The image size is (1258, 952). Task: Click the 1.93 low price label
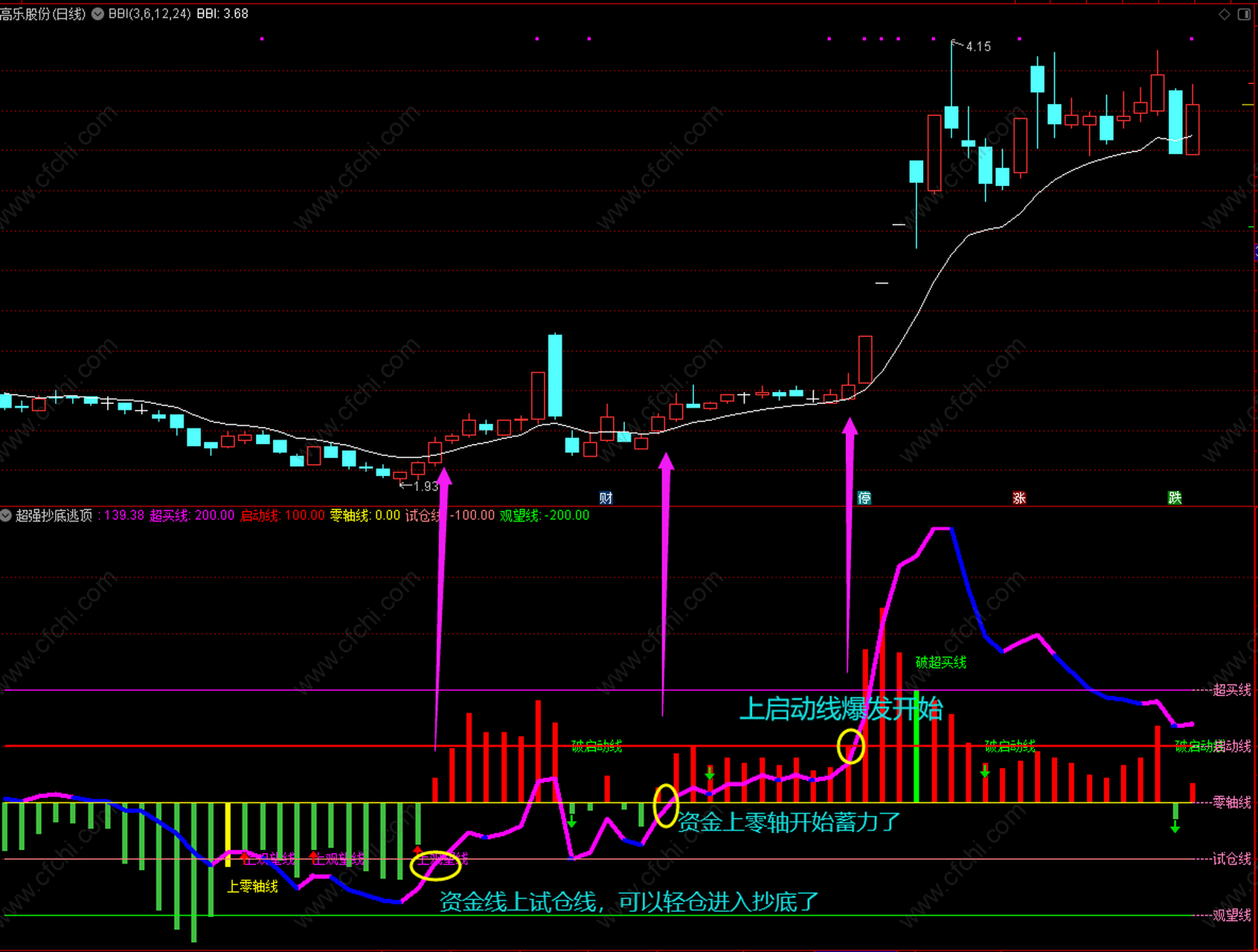(x=426, y=486)
